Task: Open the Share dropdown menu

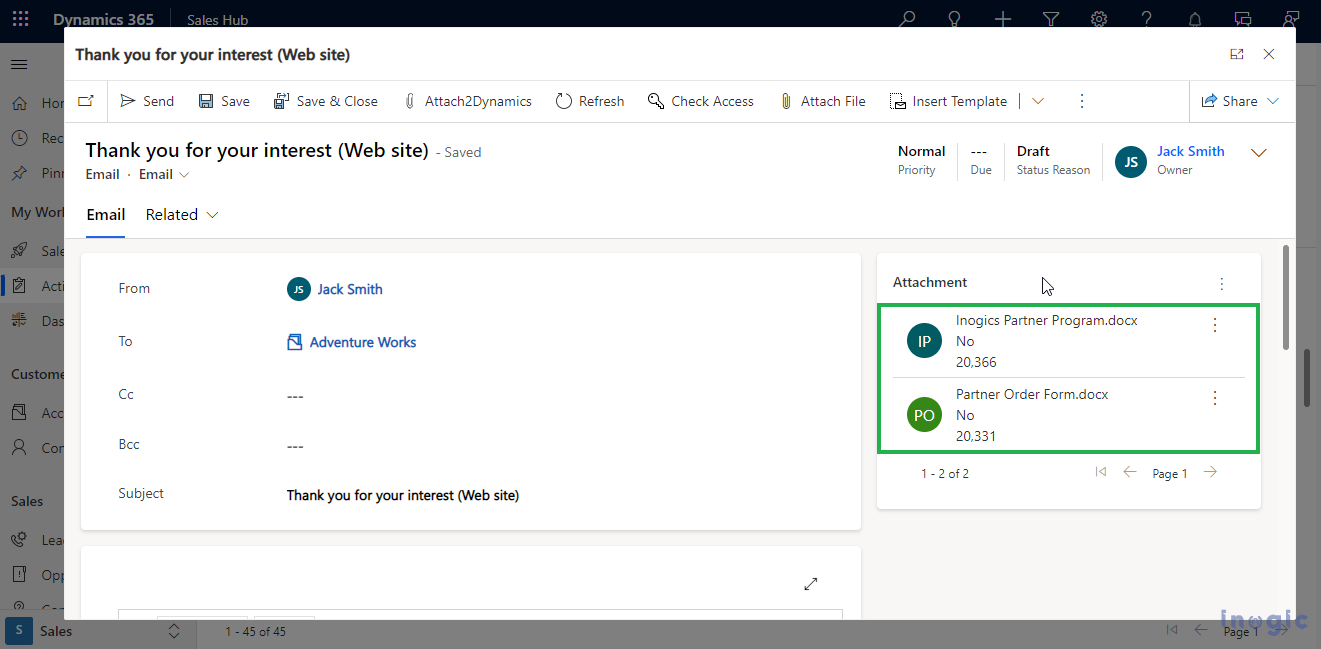Action: click(1240, 101)
